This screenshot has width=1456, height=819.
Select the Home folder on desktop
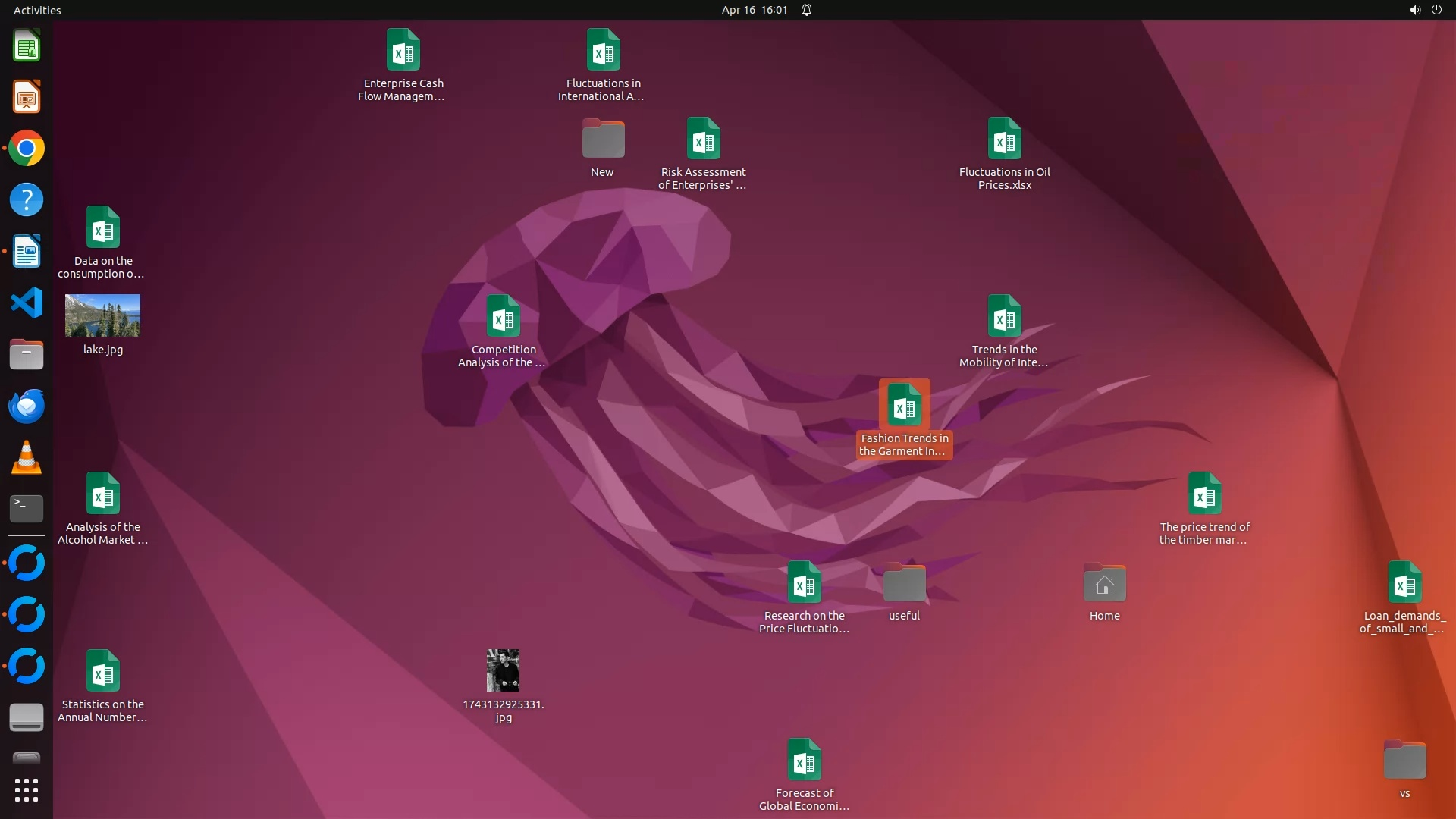[1104, 584]
